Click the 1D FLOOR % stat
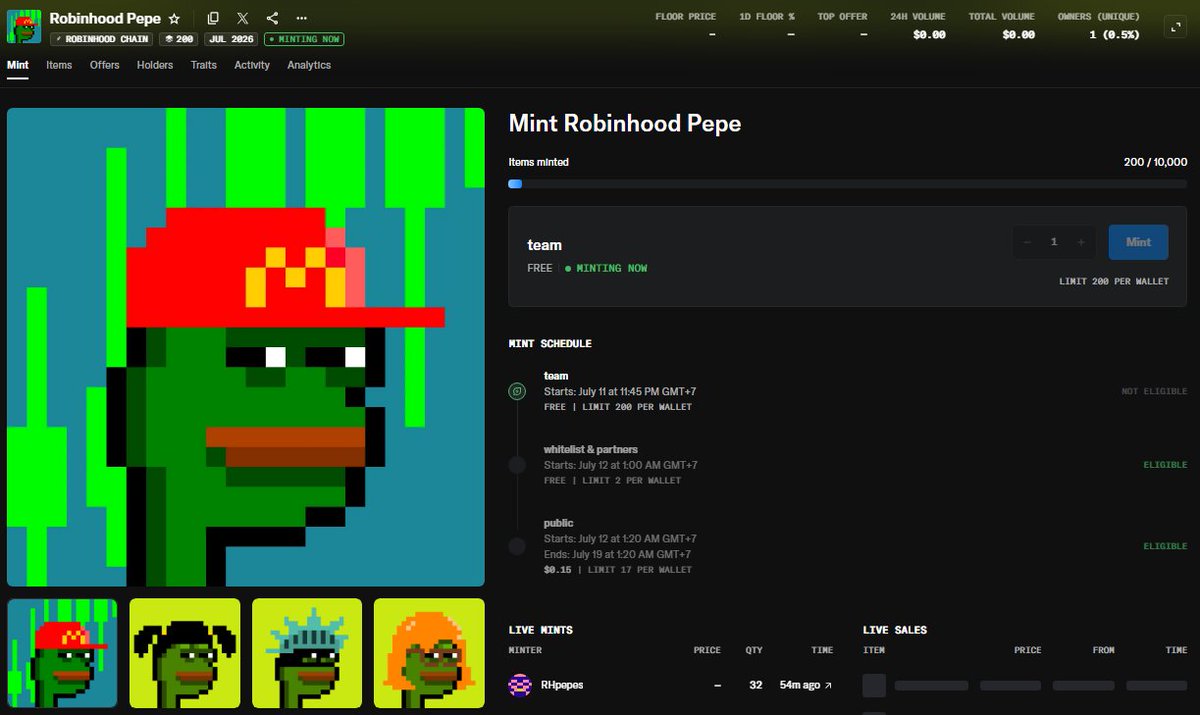Viewport: 1200px width, 715px height. click(x=766, y=26)
